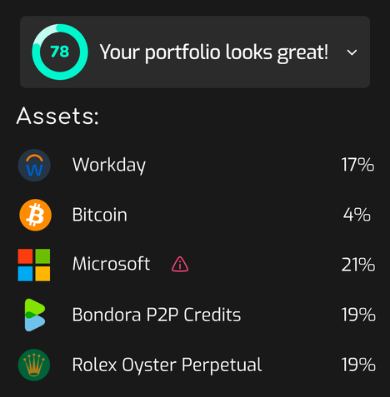Screen dimensions: 390x397
Task: Click the green Rolex crown icon
Action: [x=34, y=365]
